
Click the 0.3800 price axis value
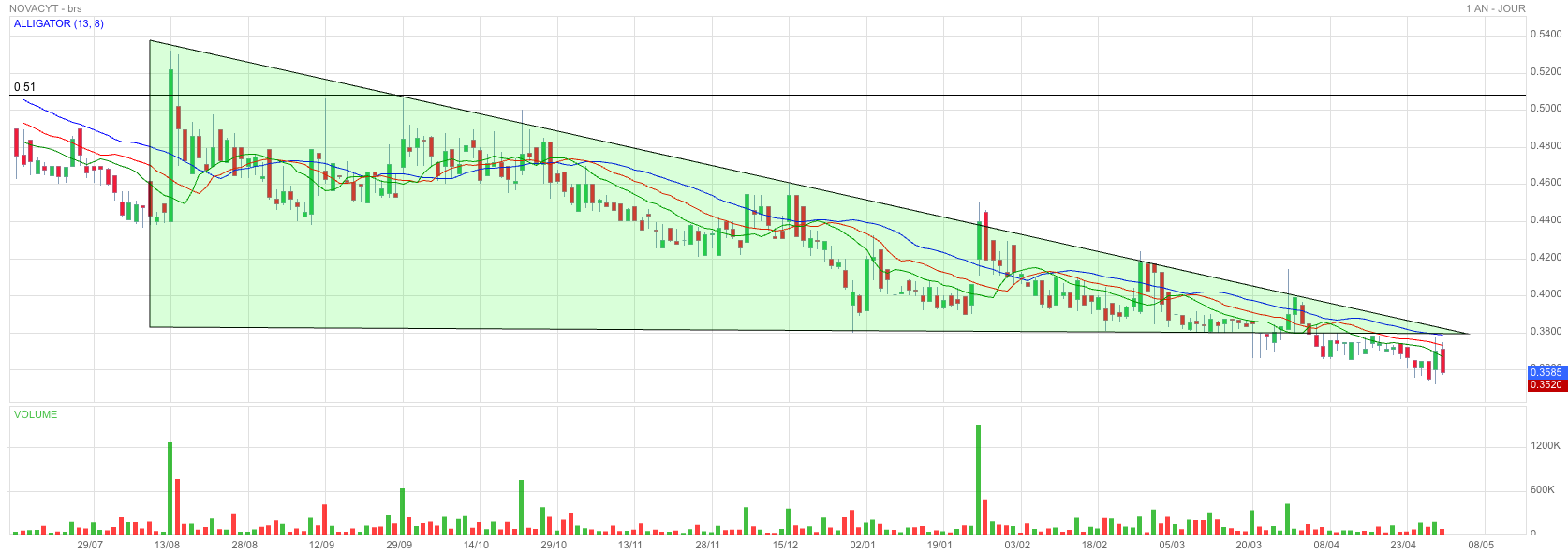point(1546,331)
